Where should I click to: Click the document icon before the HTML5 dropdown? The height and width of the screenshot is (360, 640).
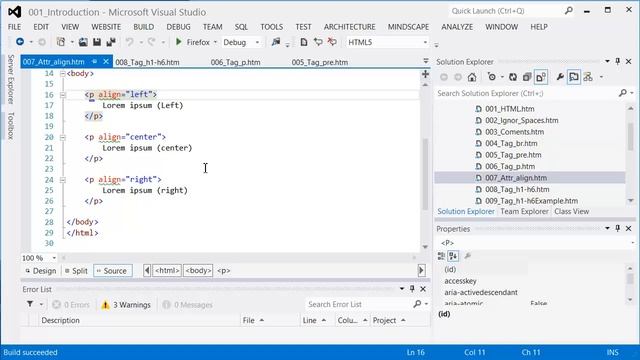(303, 42)
